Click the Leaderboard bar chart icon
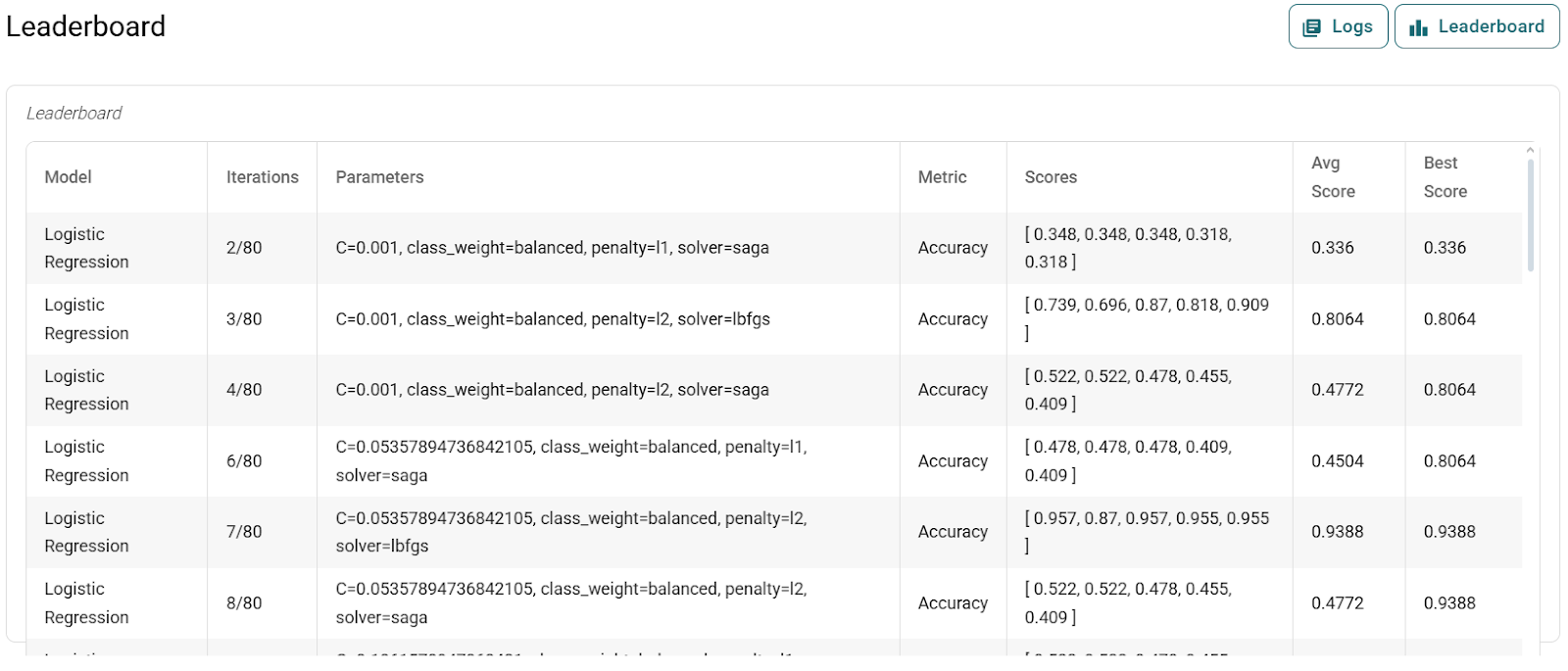 tap(1418, 27)
